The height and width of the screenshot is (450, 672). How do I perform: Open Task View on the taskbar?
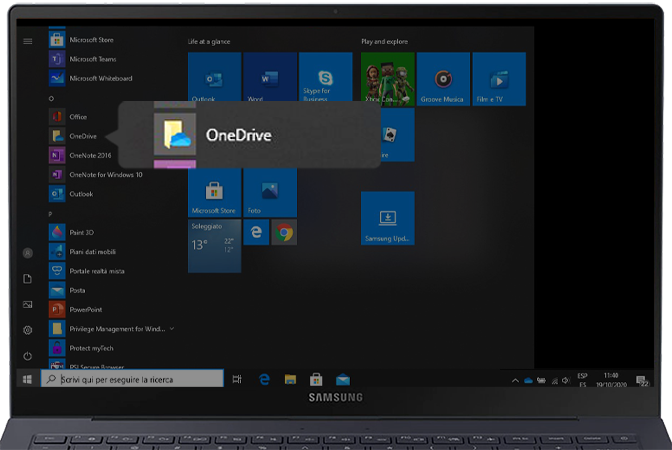237,379
